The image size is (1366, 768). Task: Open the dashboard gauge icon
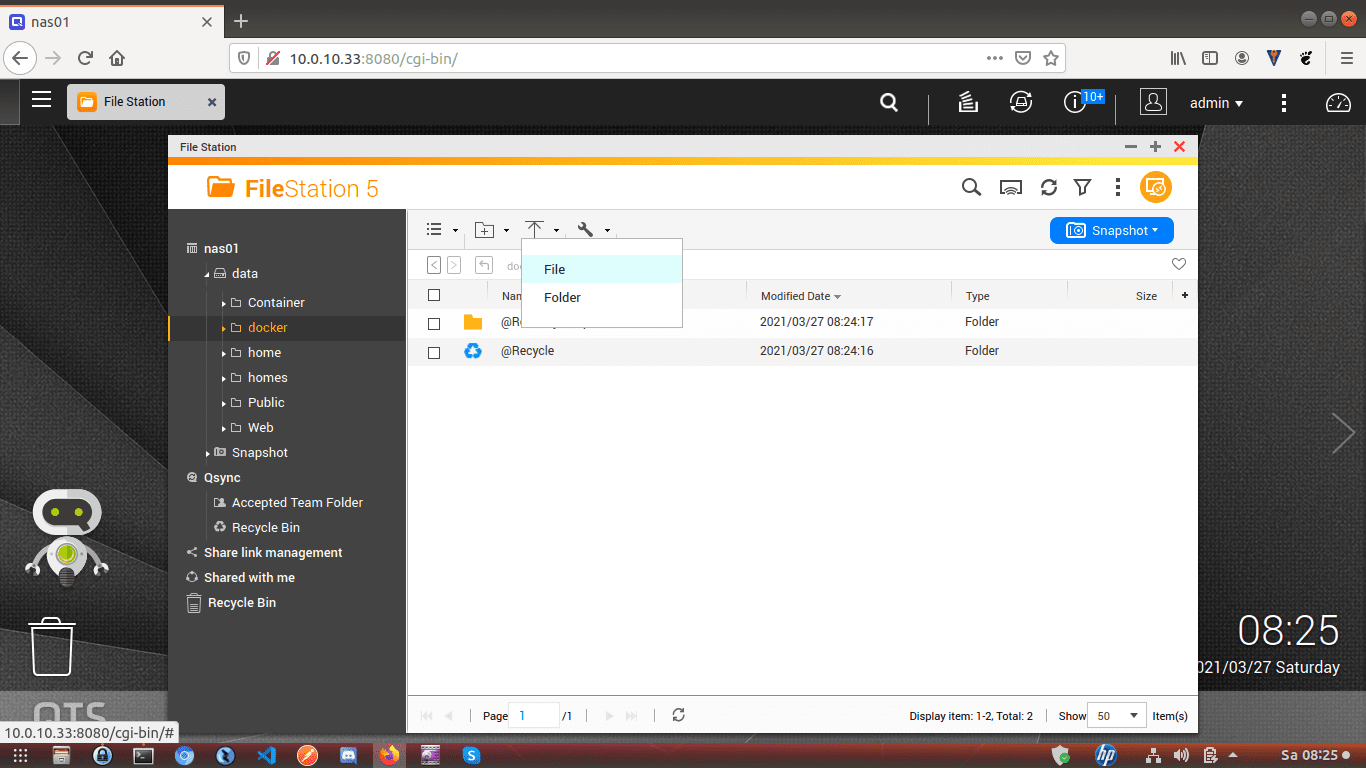1338,102
